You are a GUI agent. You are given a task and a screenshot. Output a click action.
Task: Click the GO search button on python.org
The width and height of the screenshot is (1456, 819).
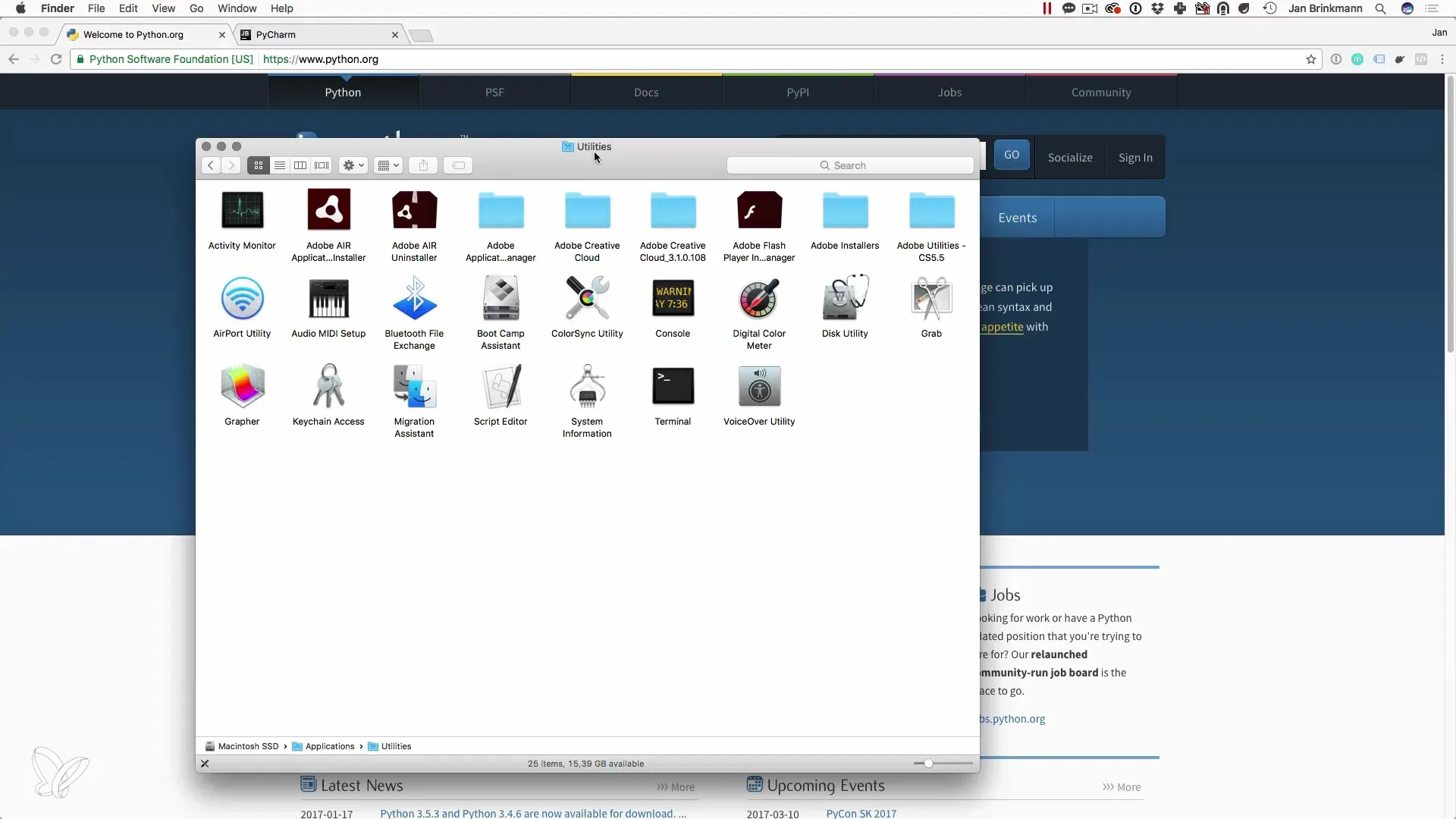[1012, 155]
